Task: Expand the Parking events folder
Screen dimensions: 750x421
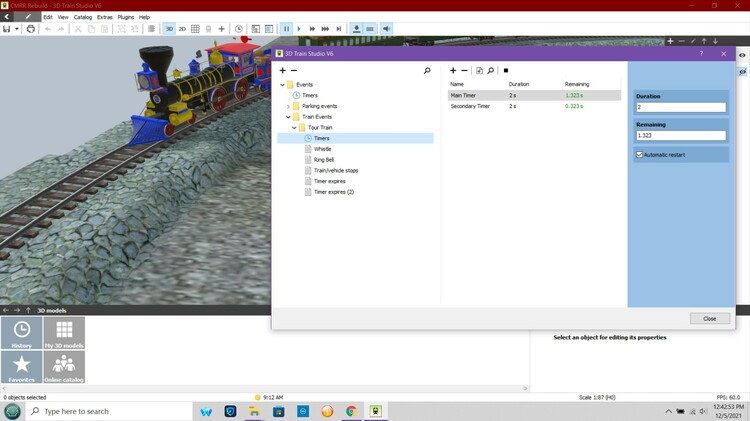Action: coord(288,106)
